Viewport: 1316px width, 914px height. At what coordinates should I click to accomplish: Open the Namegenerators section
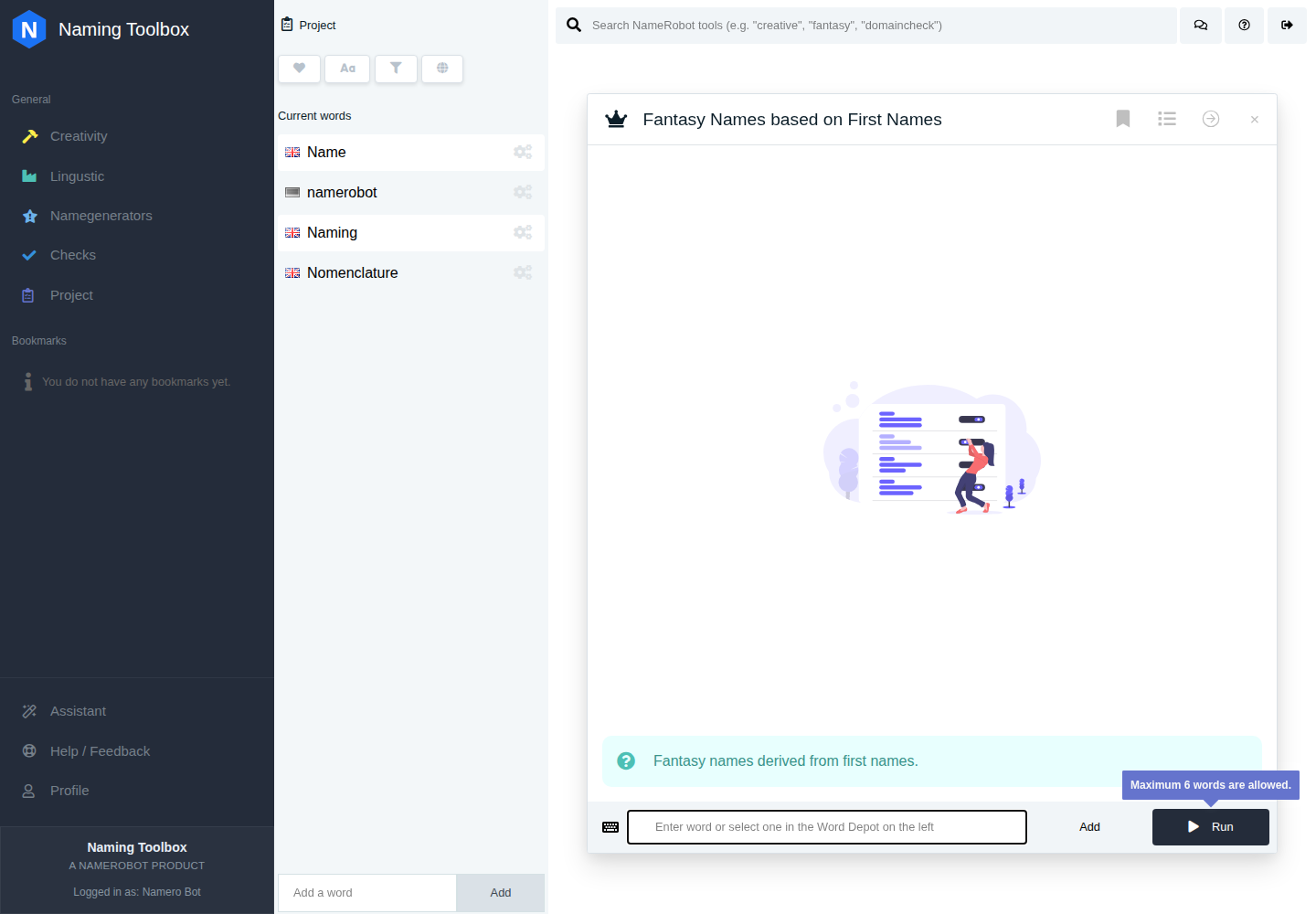tap(101, 216)
